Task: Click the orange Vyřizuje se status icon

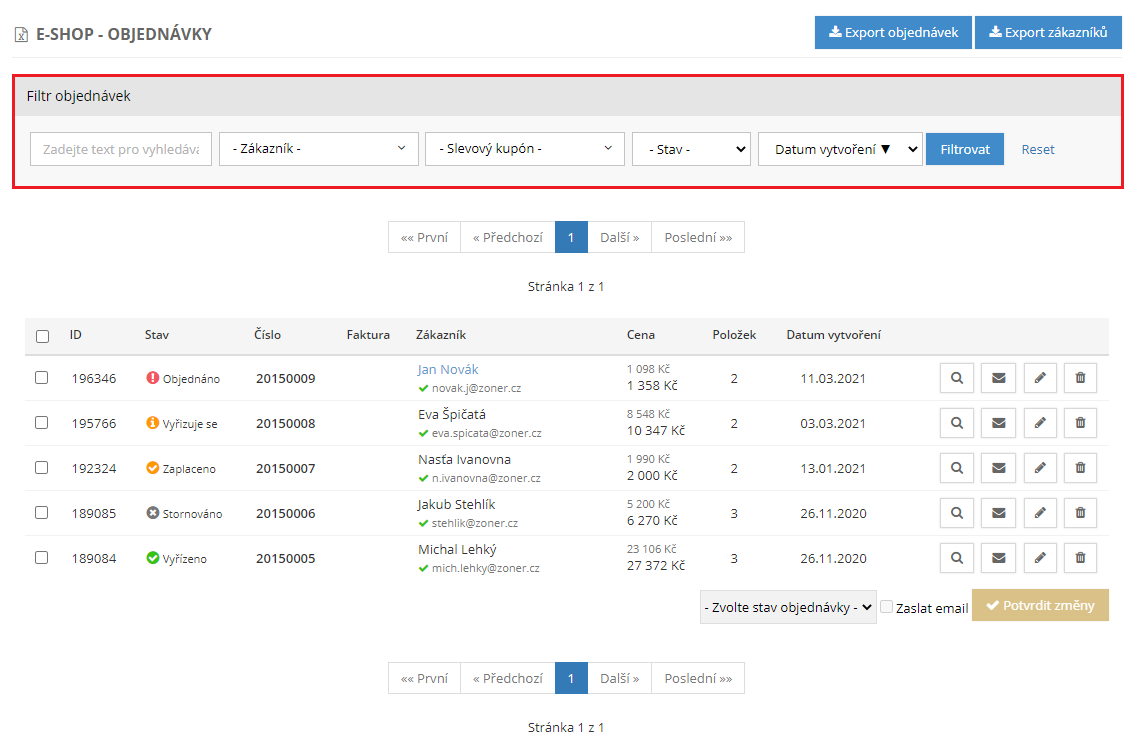Action: tap(153, 423)
